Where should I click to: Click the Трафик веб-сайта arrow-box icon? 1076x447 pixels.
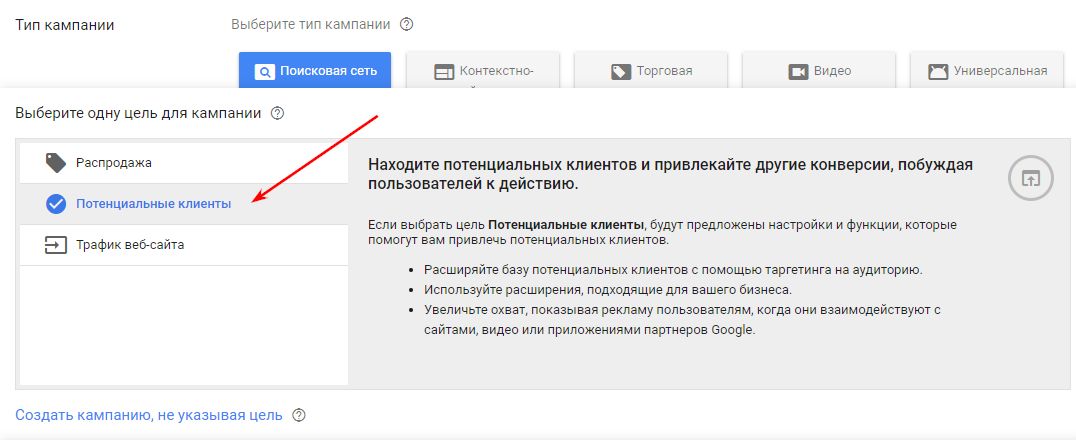56,244
